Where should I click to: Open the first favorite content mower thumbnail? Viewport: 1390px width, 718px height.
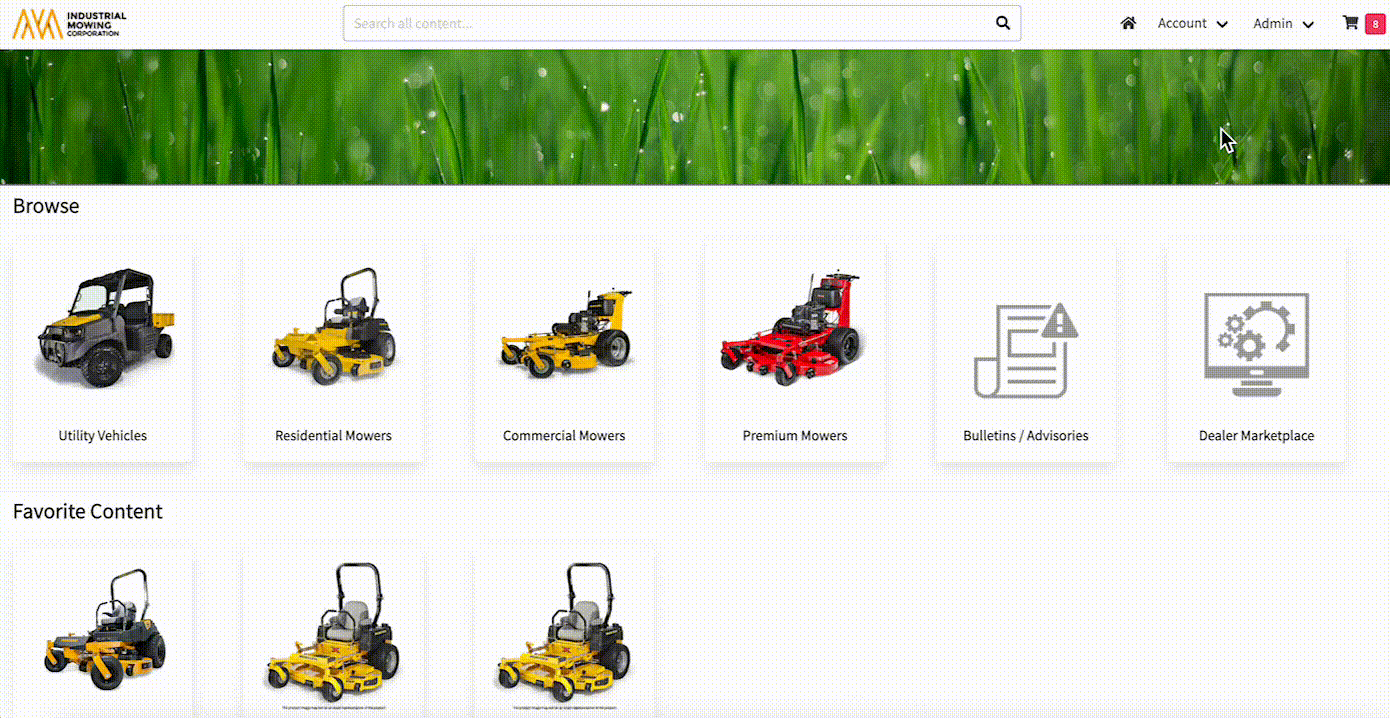[103, 630]
